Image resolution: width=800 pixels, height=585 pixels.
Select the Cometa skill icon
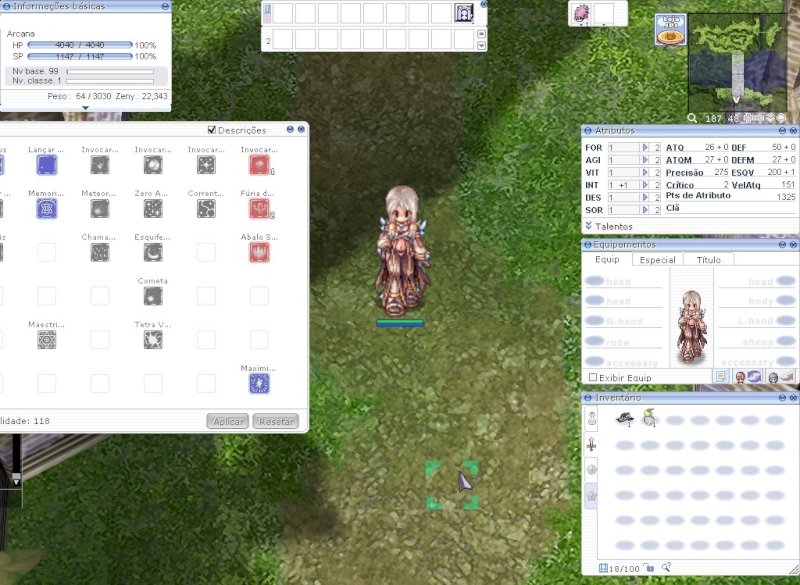coord(153,296)
